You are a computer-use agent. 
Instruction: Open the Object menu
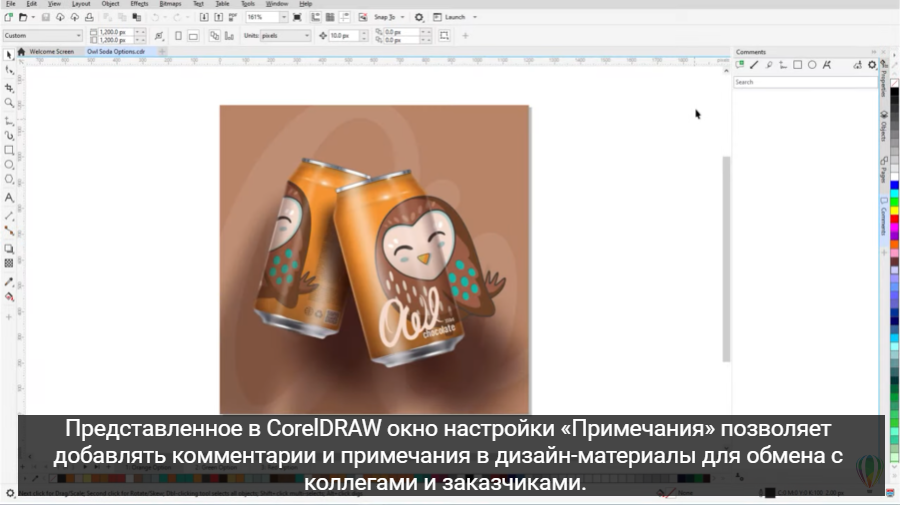tap(110, 4)
